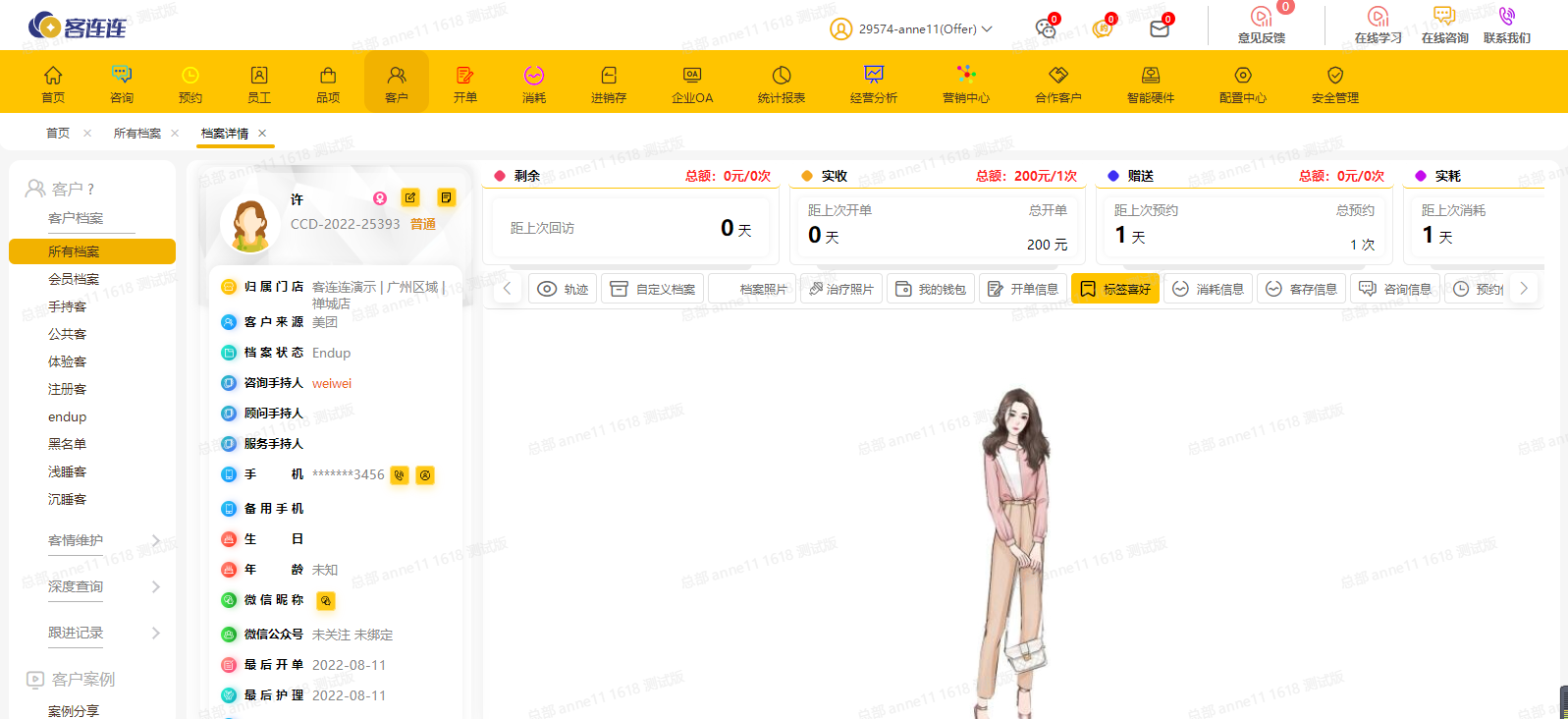Viewport: 1568px width, 719px height.
Task: Click the WeChat nickname link icon
Action: (326, 600)
